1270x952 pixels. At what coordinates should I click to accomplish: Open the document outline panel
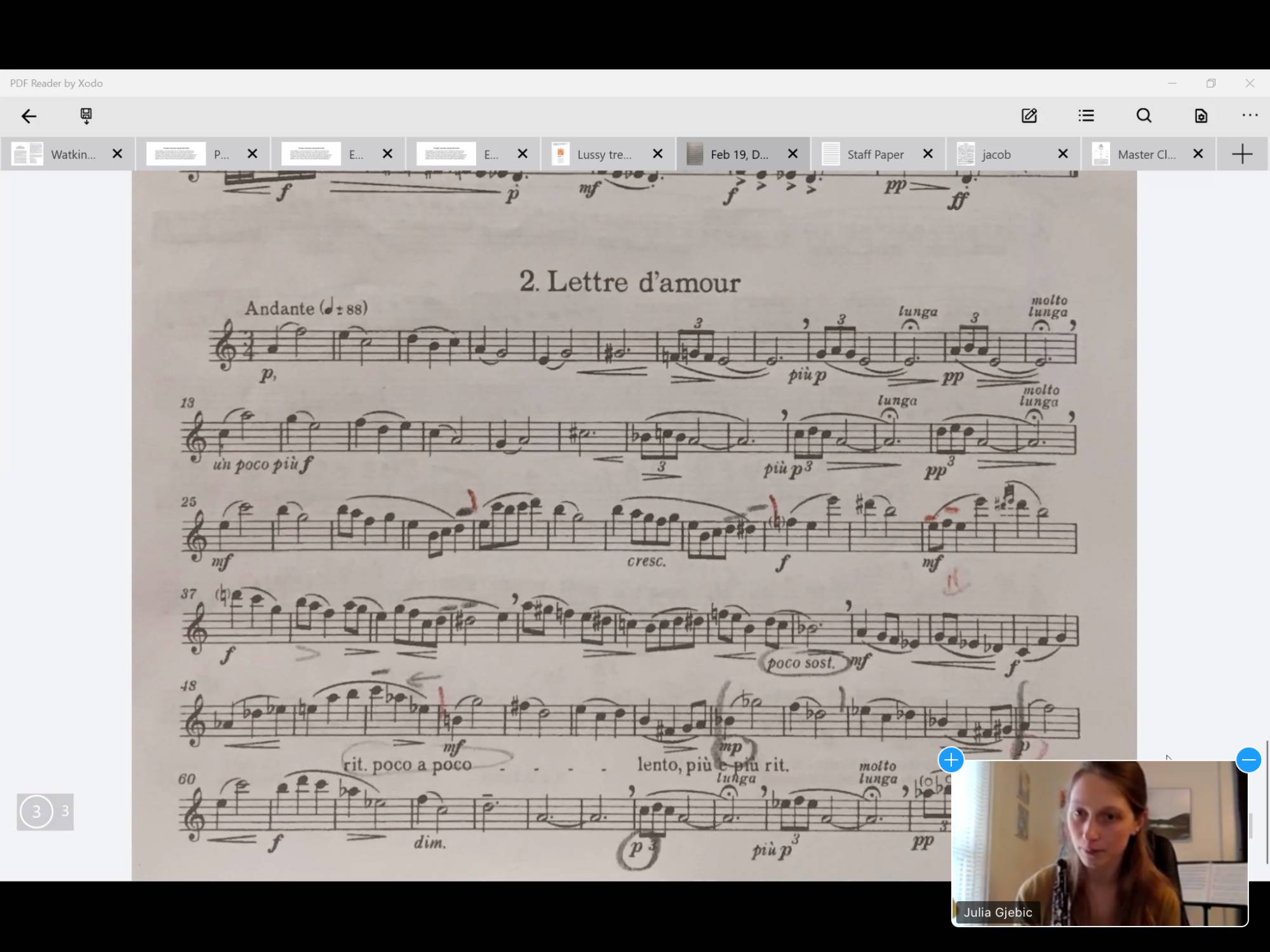1086,116
